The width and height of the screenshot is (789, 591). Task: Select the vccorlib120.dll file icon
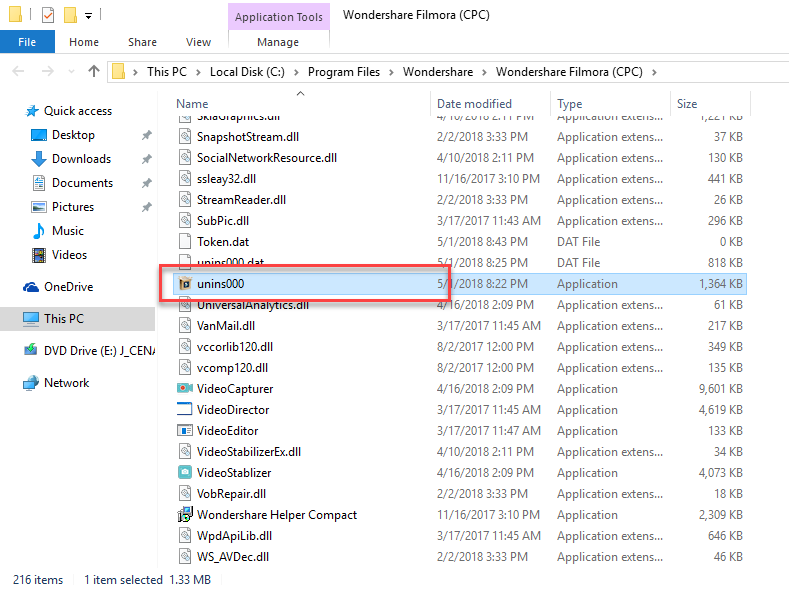click(185, 347)
